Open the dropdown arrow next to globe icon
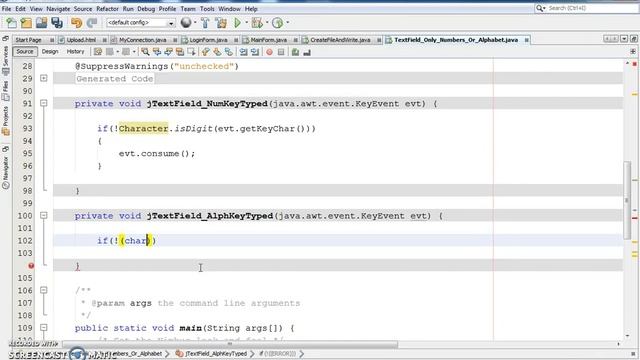Image resolution: width=640 pixels, height=360 pixels. (195, 23)
